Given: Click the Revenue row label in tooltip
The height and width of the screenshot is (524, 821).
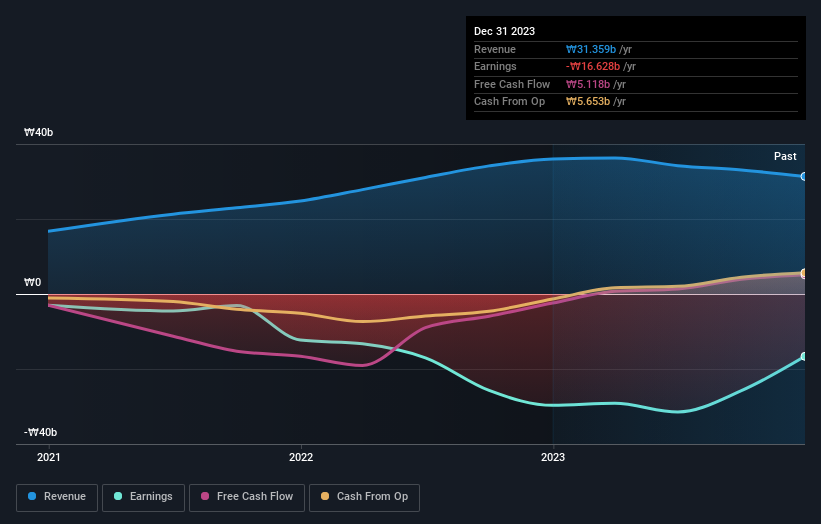Looking at the screenshot, I should point(495,49).
